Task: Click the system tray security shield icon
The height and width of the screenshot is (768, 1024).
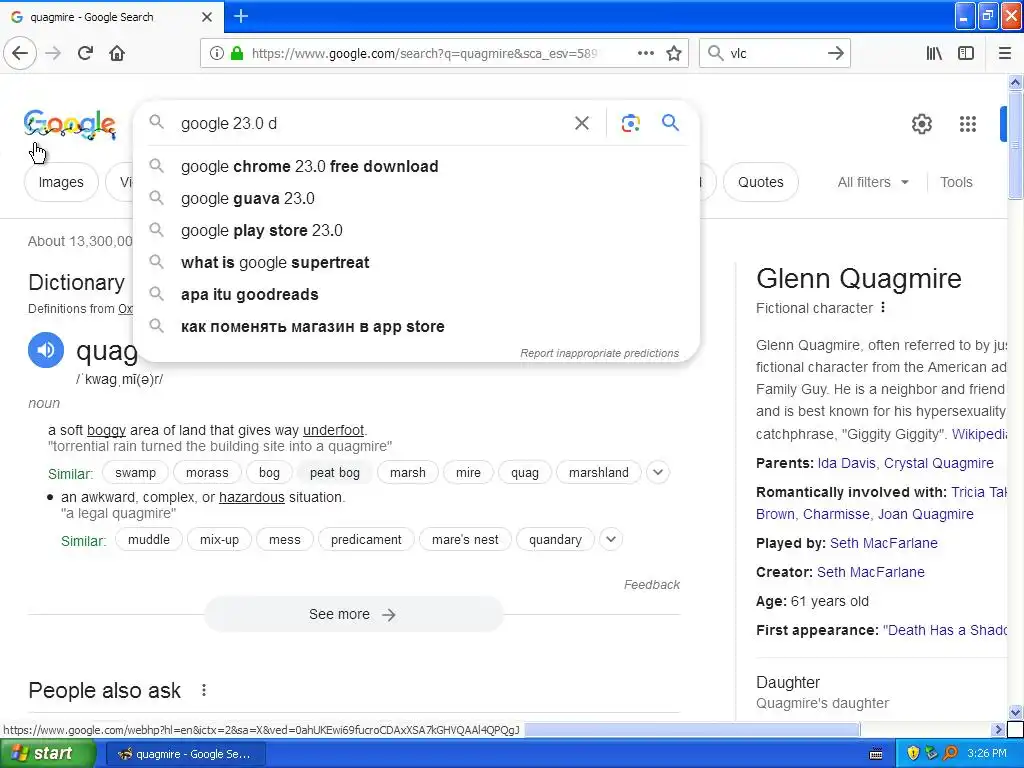Action: [x=913, y=754]
